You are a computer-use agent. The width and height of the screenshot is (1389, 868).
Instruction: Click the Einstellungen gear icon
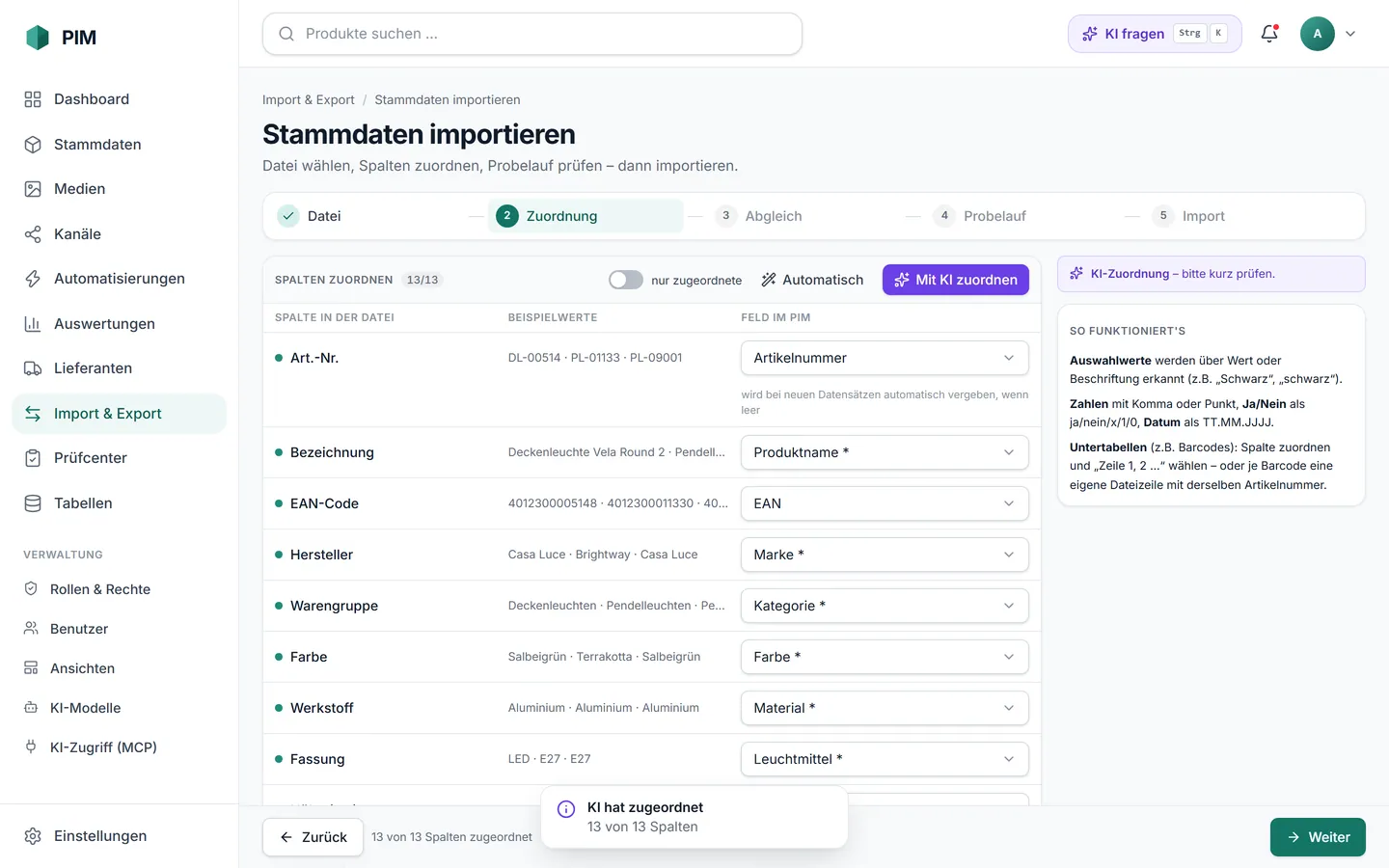[33, 836]
